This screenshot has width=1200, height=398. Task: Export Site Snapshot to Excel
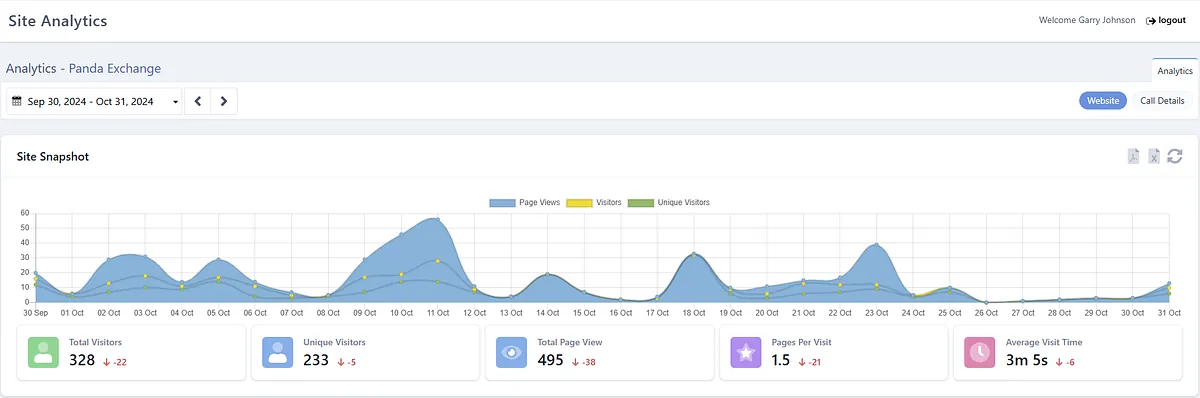click(1154, 156)
